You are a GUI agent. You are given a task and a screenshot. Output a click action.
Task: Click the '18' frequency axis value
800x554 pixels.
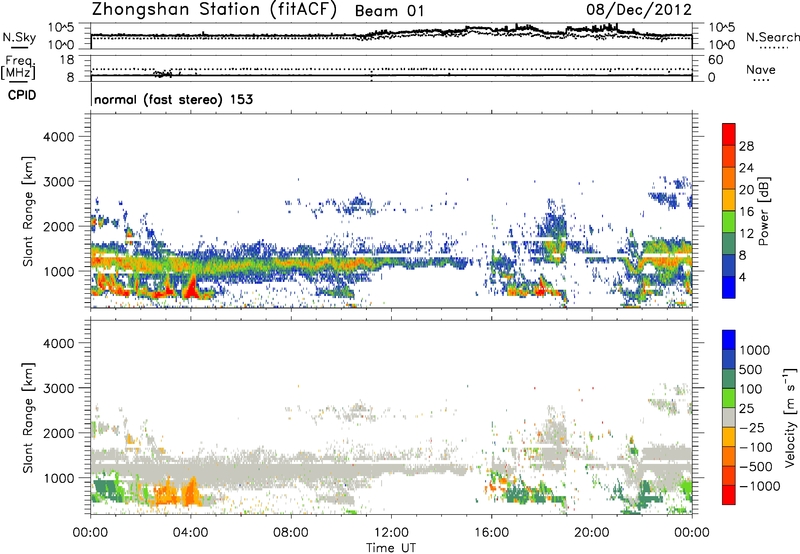click(x=67, y=60)
